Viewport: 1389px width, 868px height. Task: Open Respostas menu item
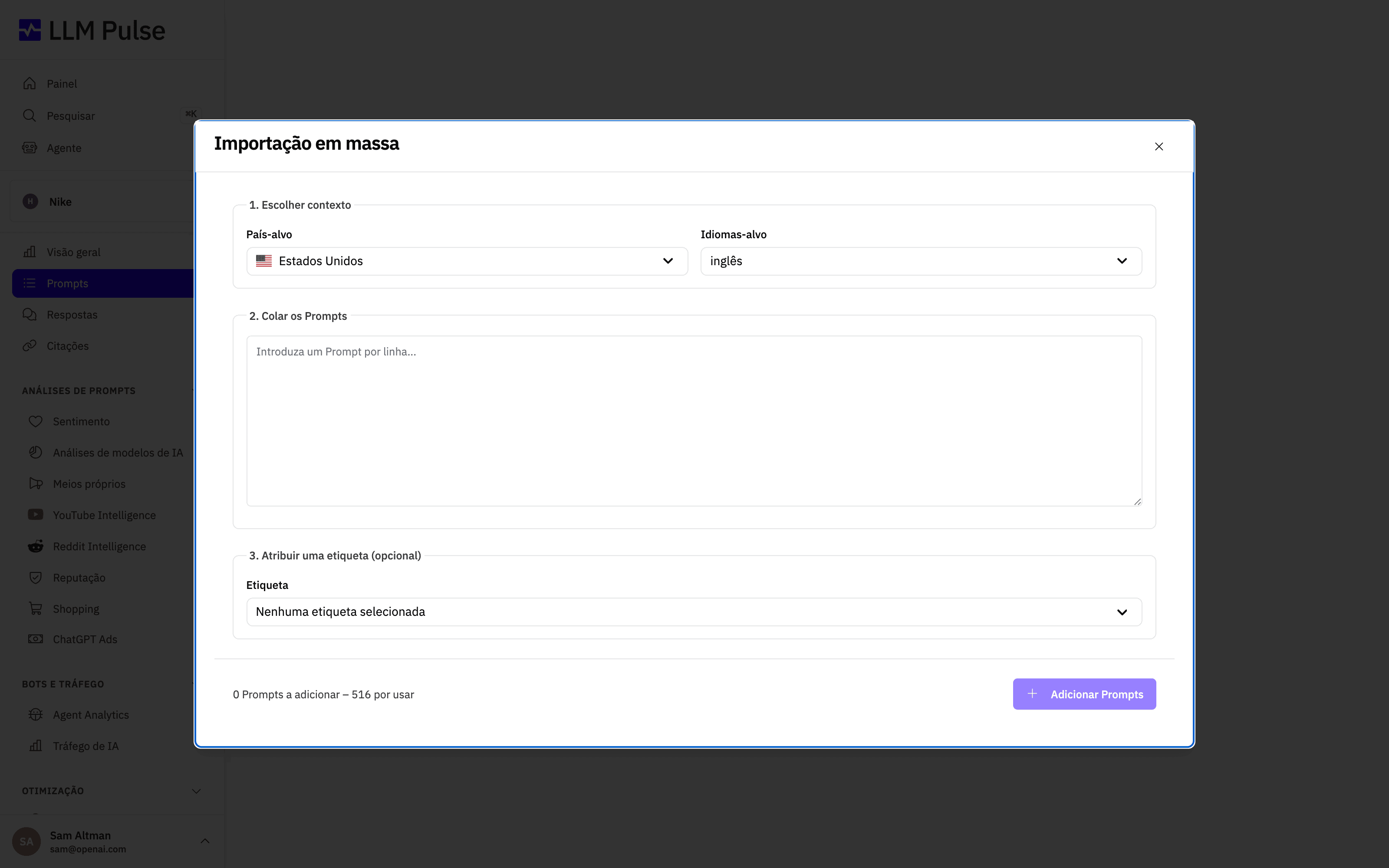pos(72,315)
